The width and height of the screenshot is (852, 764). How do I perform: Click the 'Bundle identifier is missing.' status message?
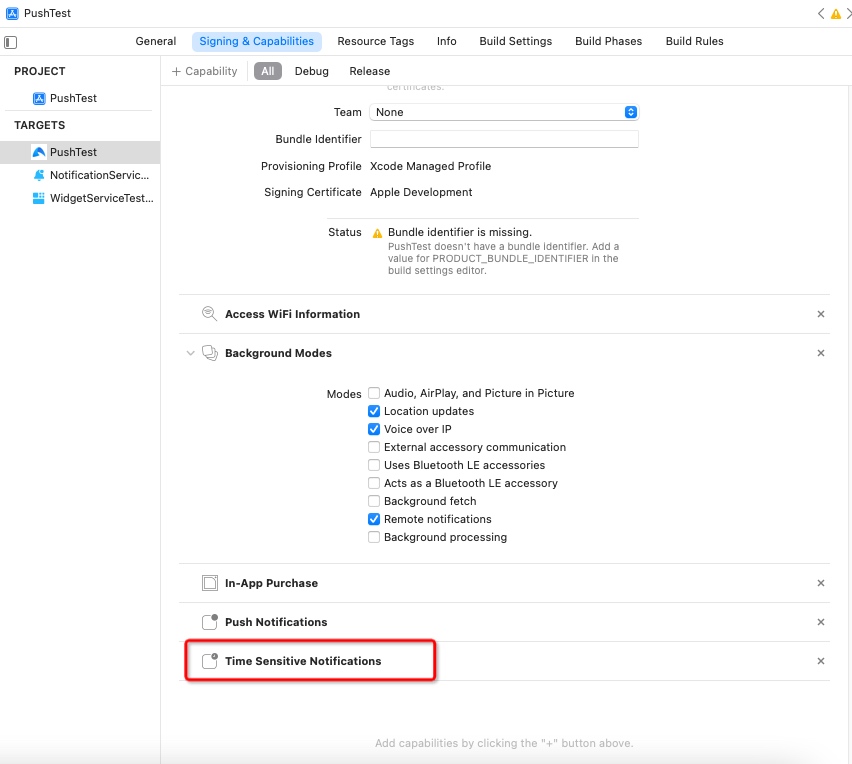pyautogui.click(x=460, y=233)
